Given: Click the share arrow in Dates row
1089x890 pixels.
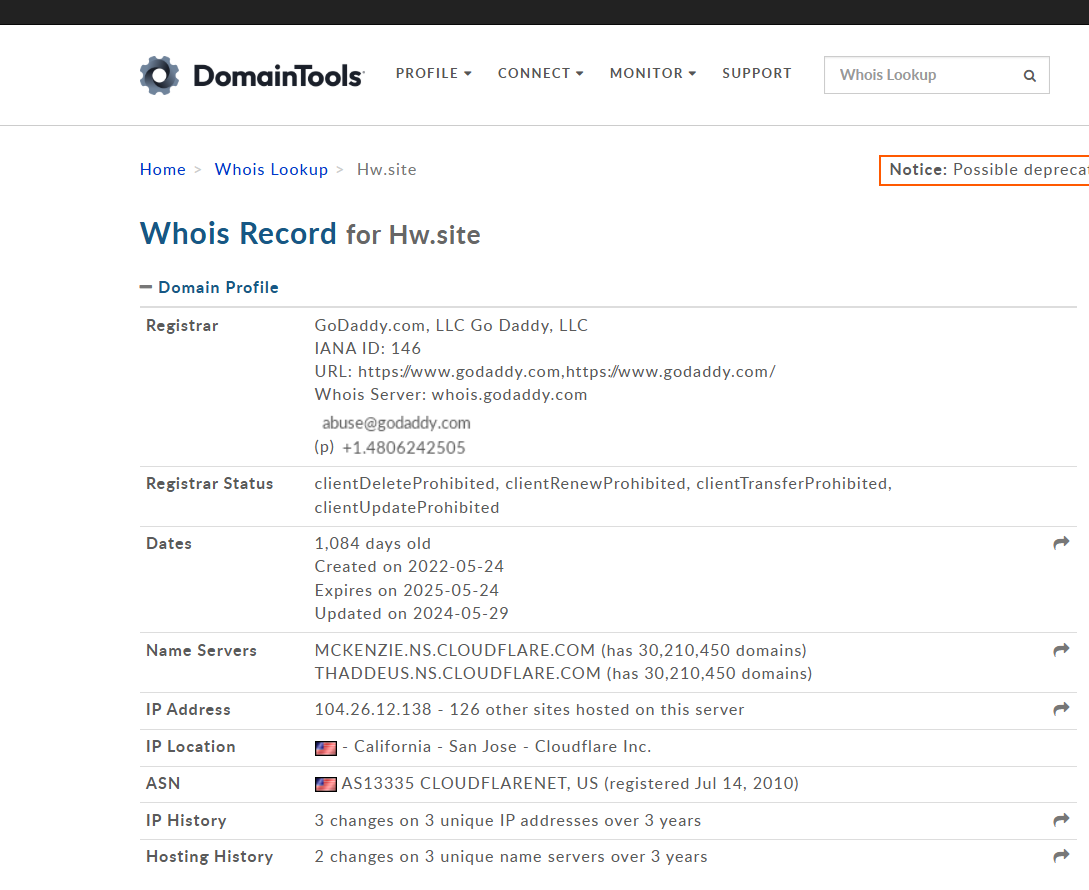Looking at the screenshot, I should (1061, 543).
